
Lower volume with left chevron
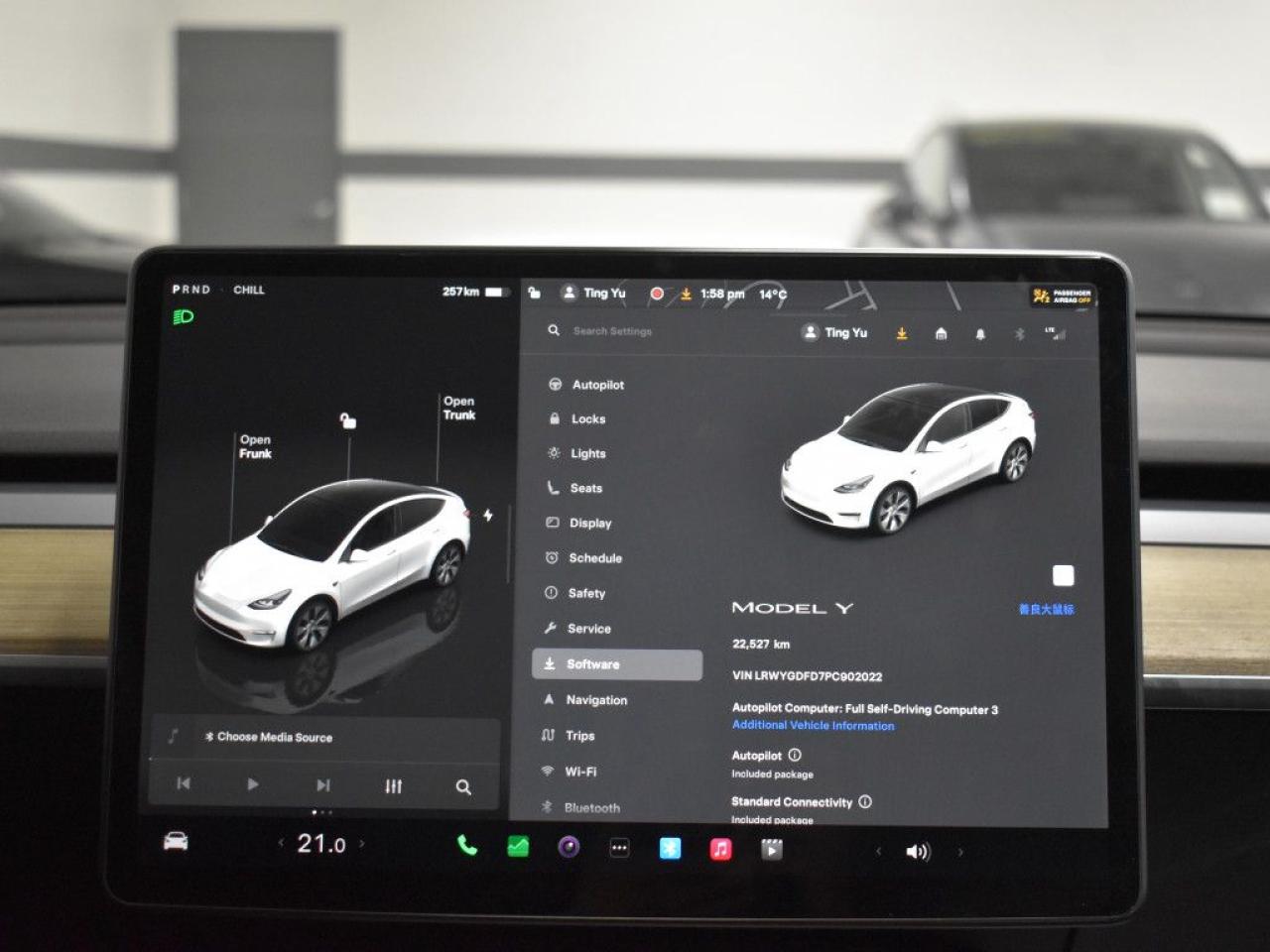878,851
